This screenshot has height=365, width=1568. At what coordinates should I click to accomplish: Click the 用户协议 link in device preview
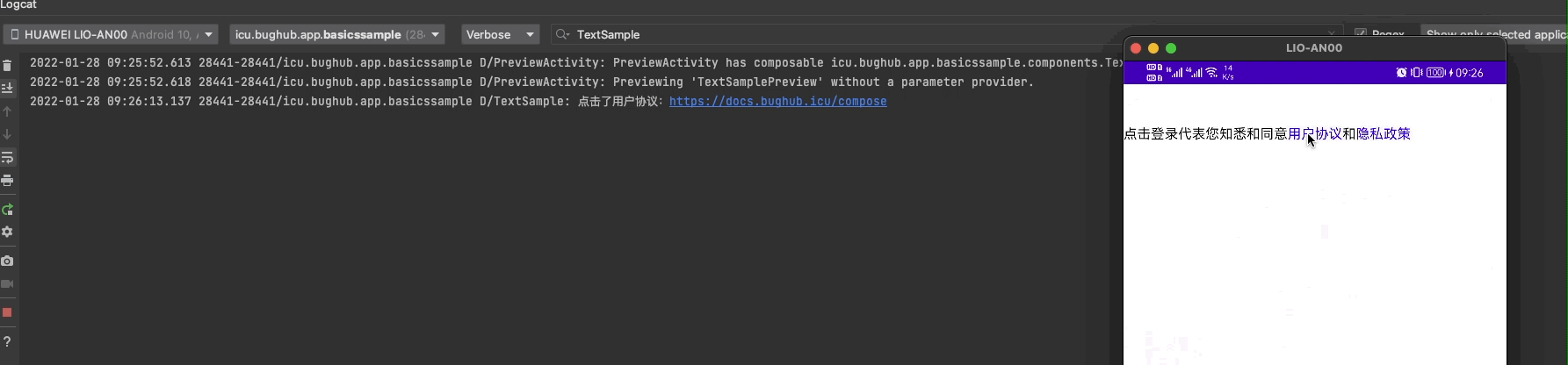coord(1315,134)
